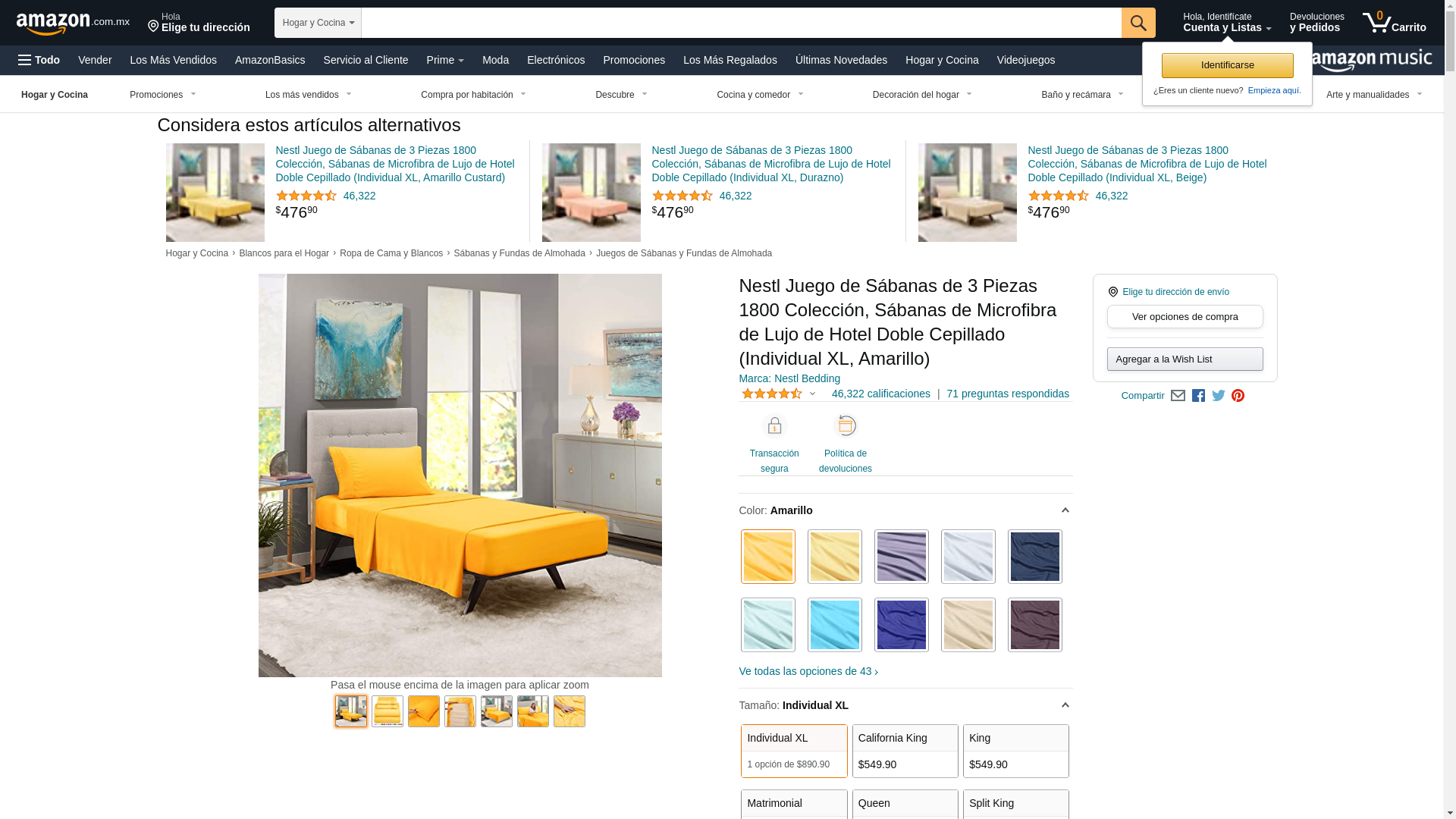Open Ve todas las opciones de 43 link
This screenshot has height=819, width=1456.
tap(808, 671)
